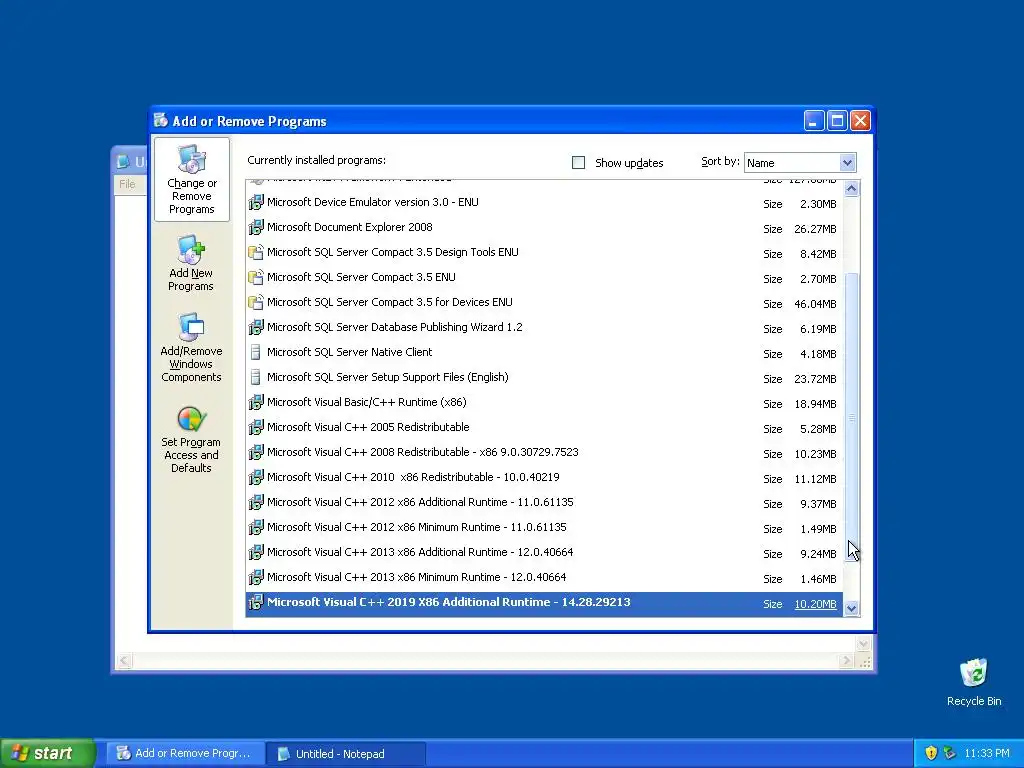Click the SQL Server Setup Support Files icon
The height and width of the screenshot is (768, 1024).
click(256, 377)
